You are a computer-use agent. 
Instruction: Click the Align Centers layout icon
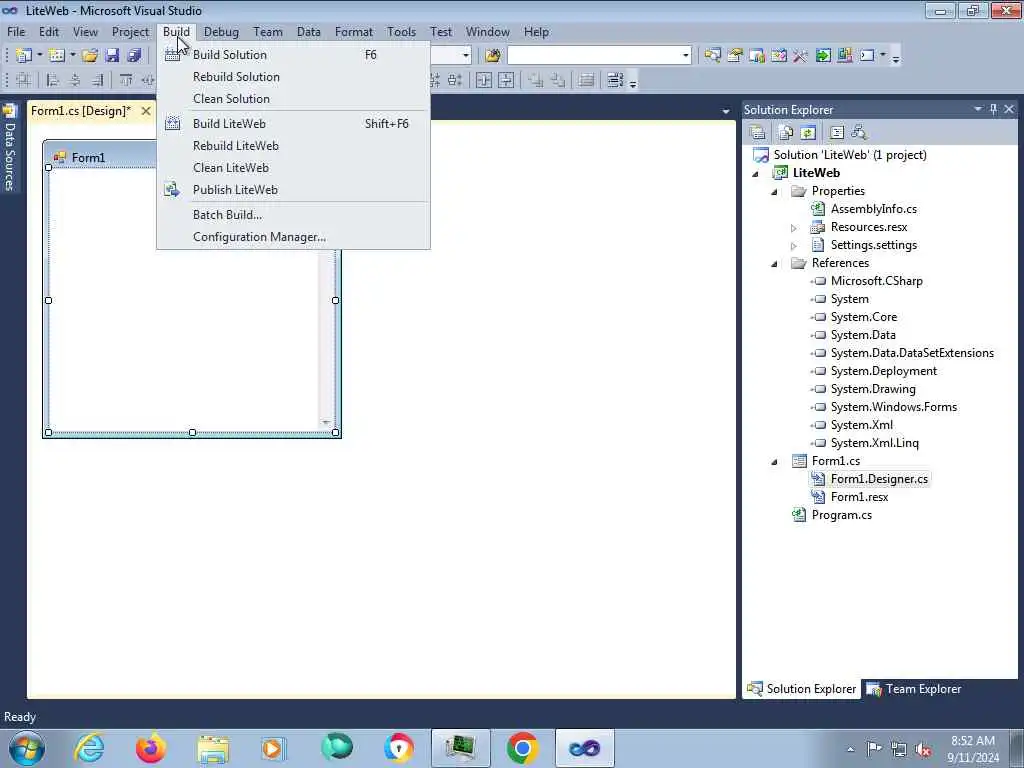[x=75, y=80]
